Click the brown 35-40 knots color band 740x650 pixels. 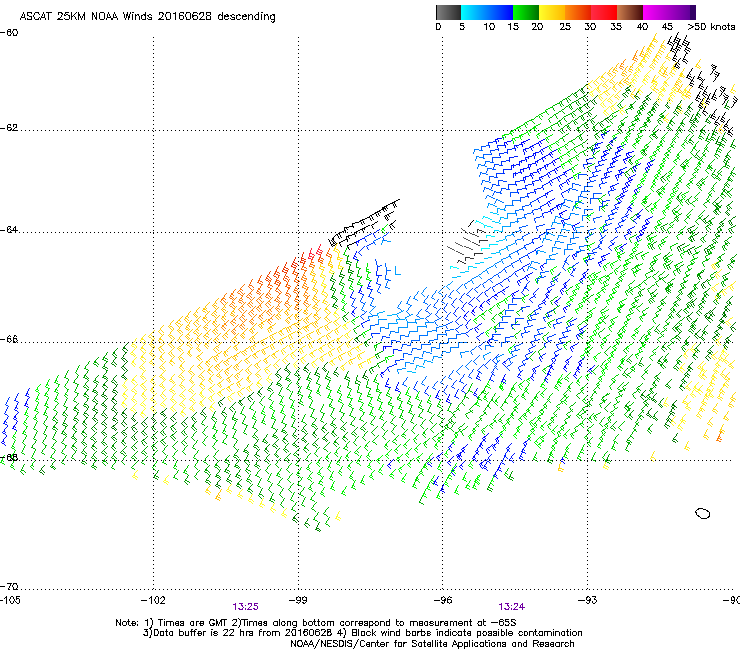coord(630,12)
